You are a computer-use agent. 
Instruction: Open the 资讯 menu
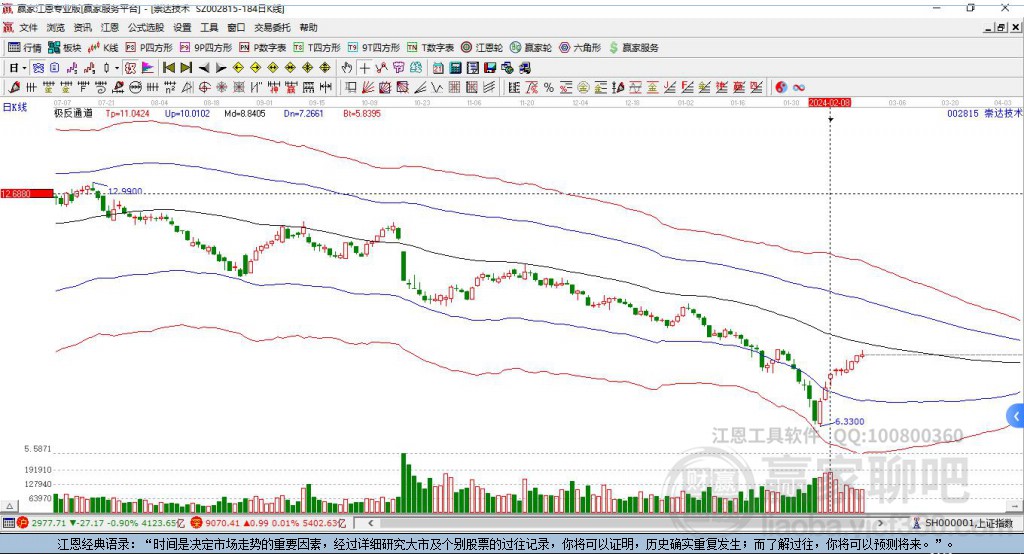pos(82,27)
